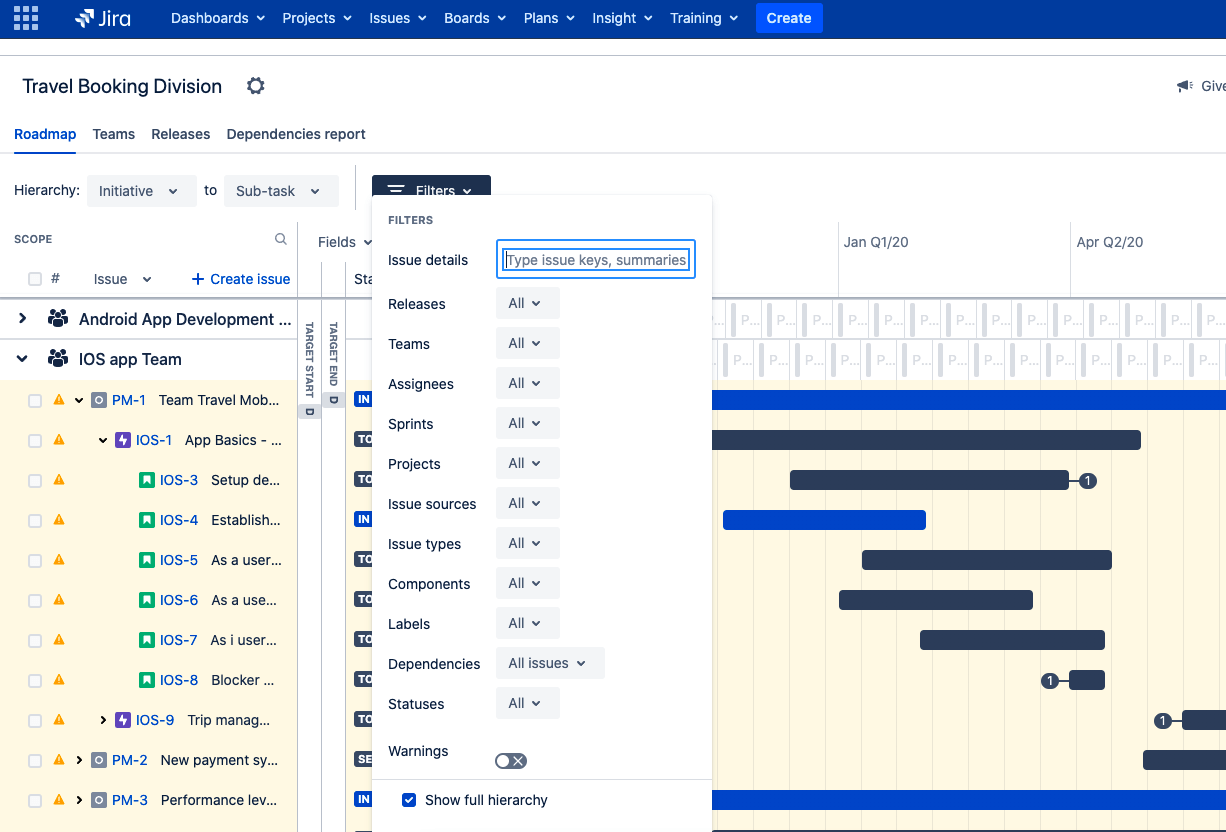The image size is (1226, 832).
Task: Open the Boards menu in the navigation bar
Action: 474,18
